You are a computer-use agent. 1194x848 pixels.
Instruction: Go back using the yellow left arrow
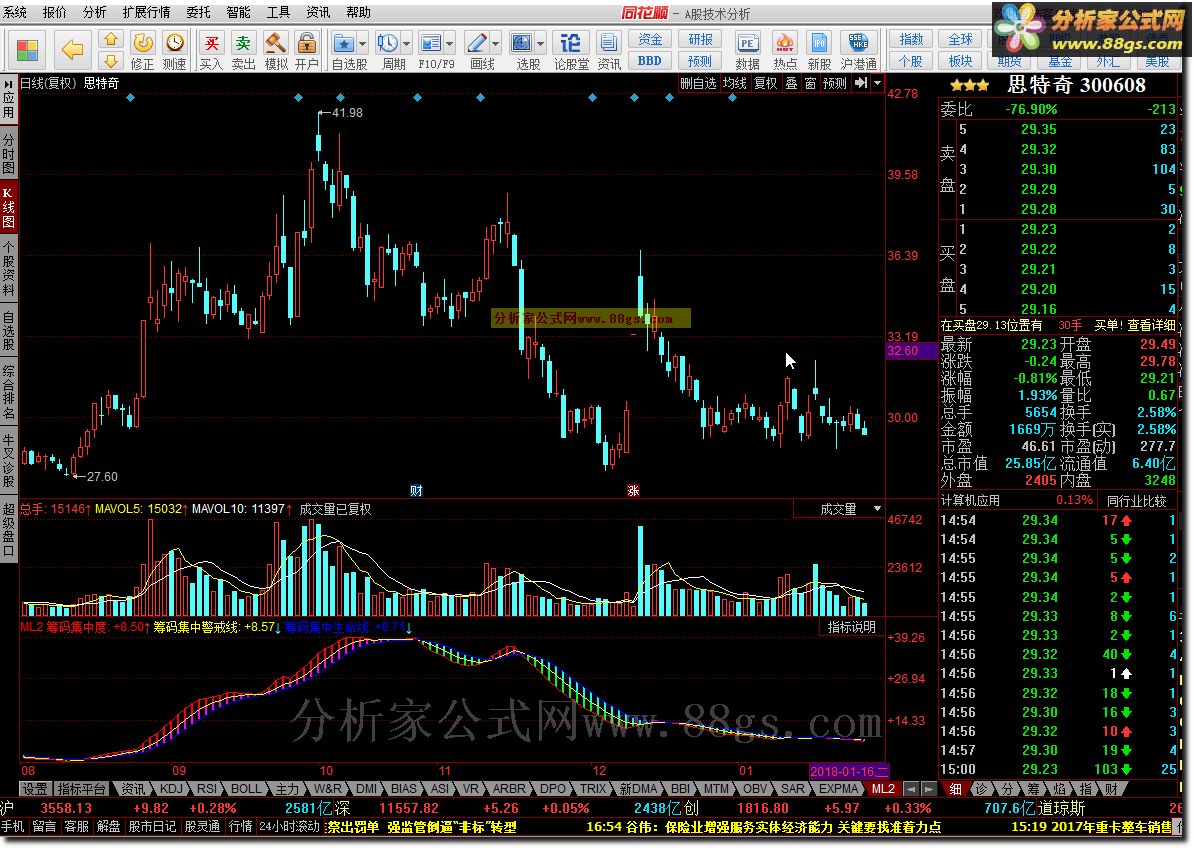[72, 50]
